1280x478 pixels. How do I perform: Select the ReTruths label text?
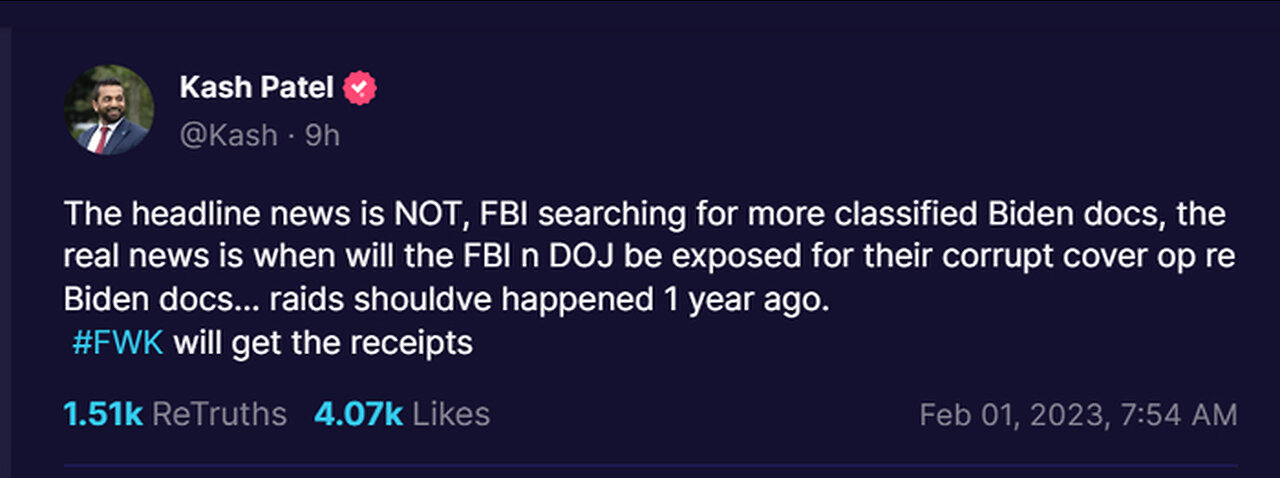point(221,414)
